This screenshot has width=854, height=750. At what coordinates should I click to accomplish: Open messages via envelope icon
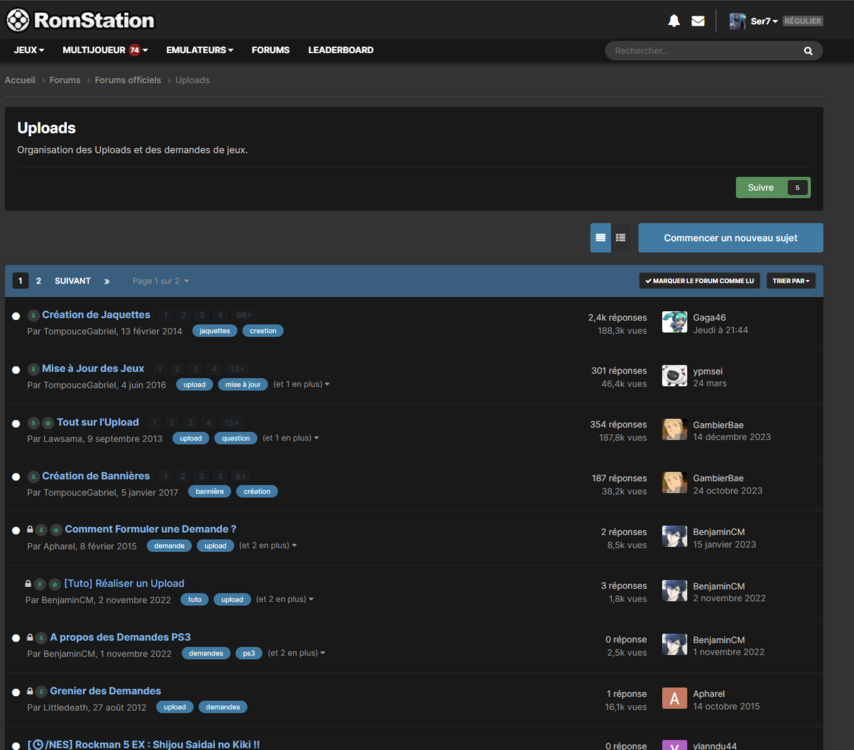click(x=696, y=19)
